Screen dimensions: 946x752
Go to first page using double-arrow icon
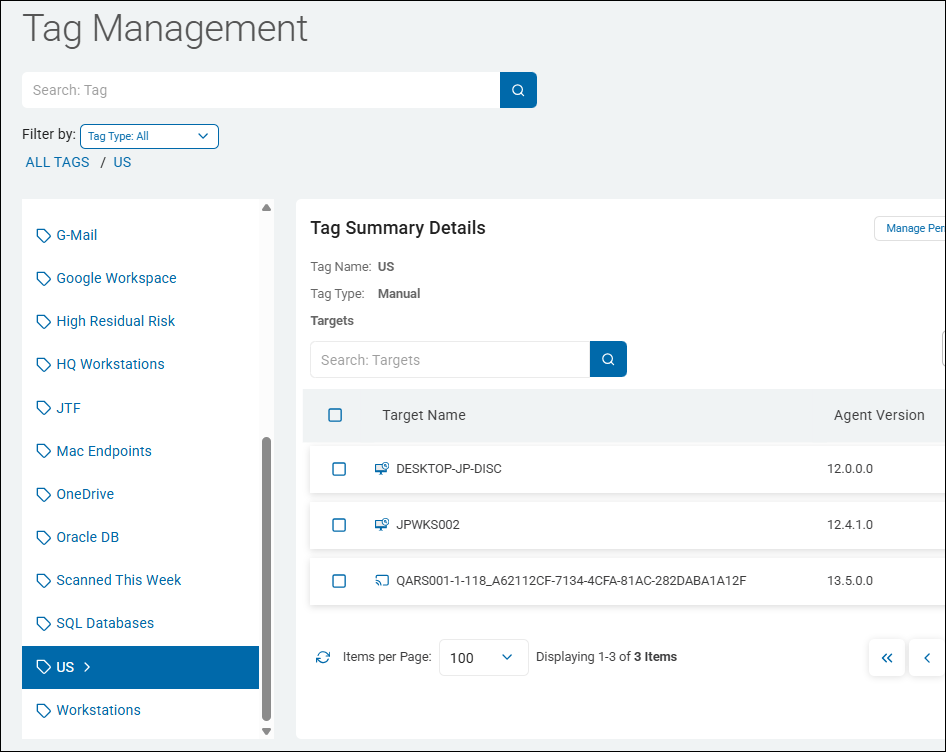[887, 658]
